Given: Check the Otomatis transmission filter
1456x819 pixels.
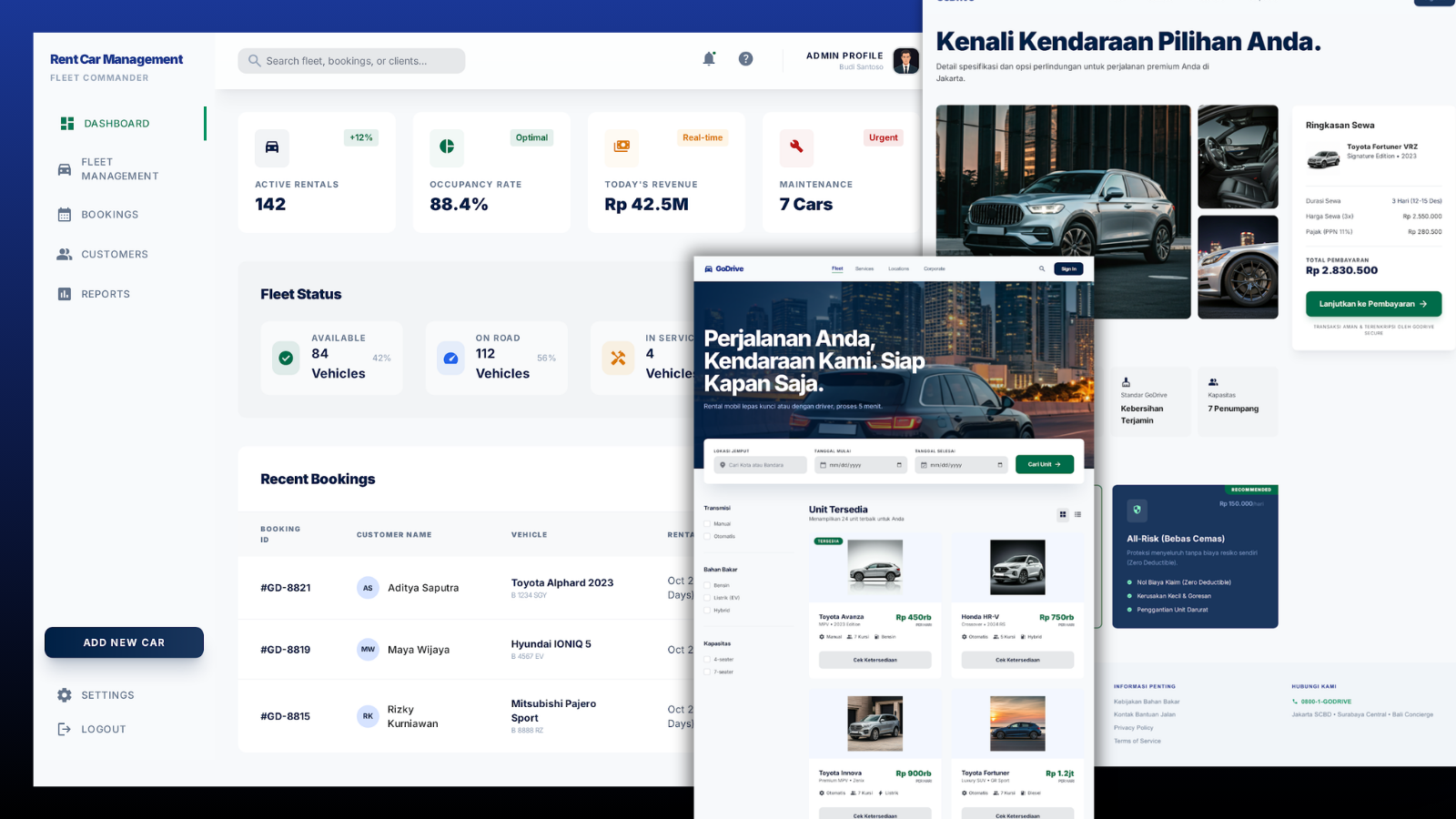Looking at the screenshot, I should tap(707, 536).
